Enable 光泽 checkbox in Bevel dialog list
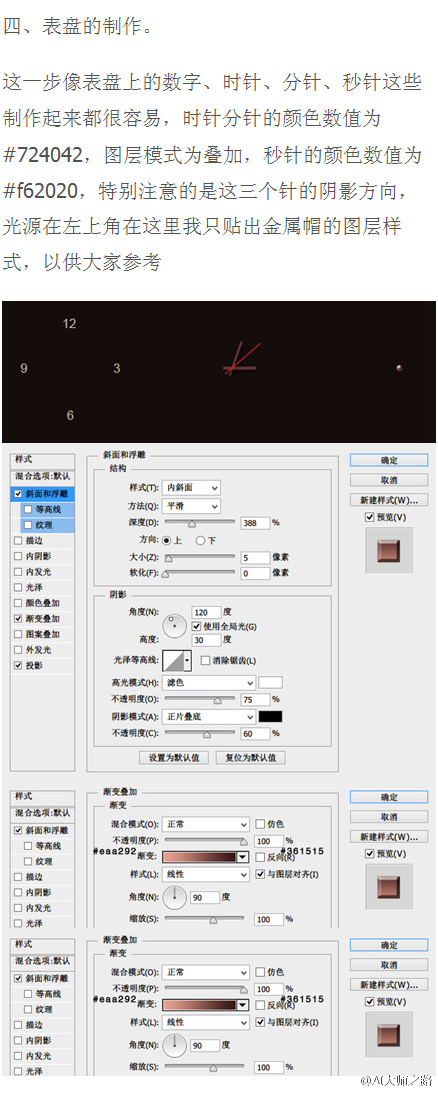The image size is (438, 1093). (x=17, y=588)
